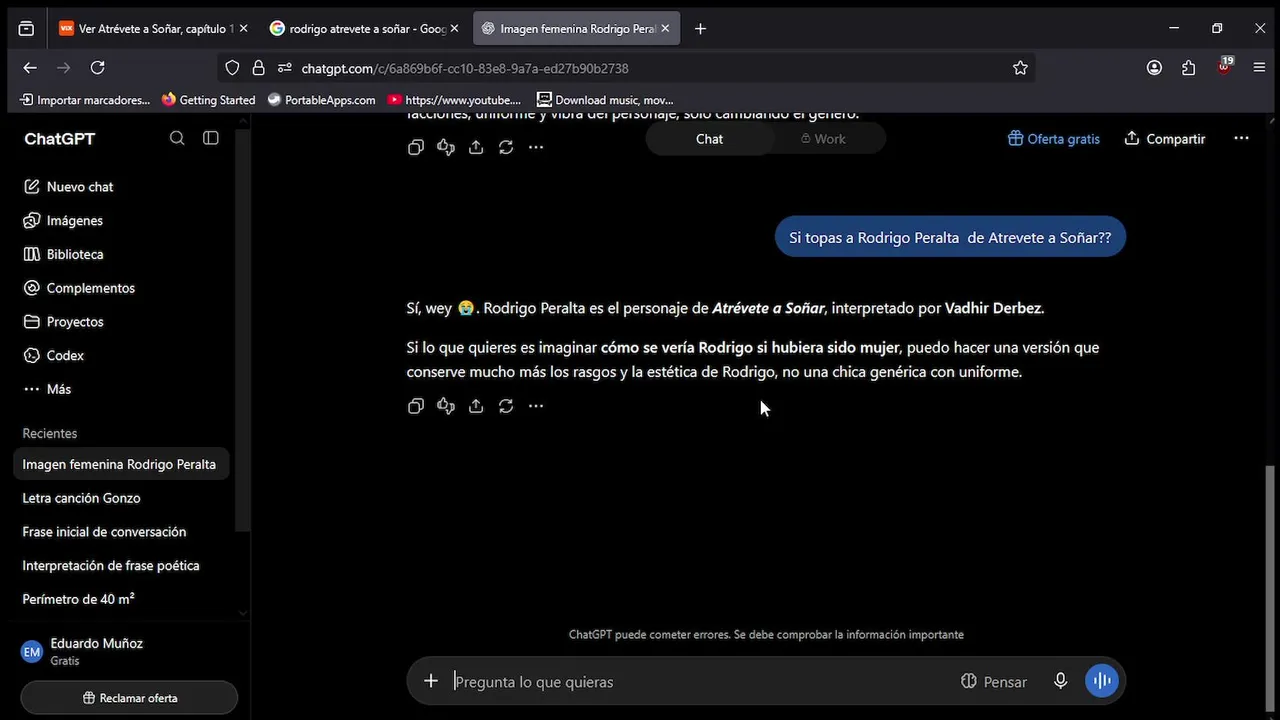Open Importar marcadores bookmark
Image resolution: width=1280 pixels, height=720 pixels.
coord(85,100)
